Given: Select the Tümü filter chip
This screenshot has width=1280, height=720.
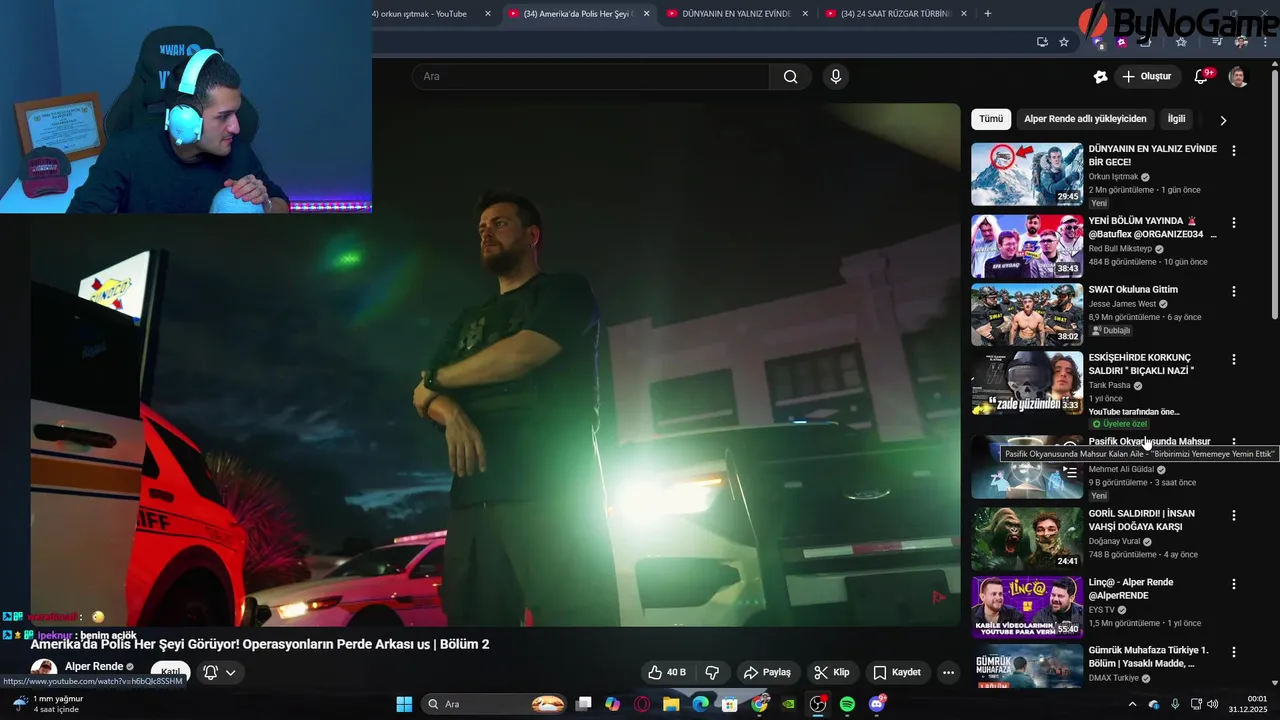Looking at the screenshot, I should pyautogui.click(x=991, y=119).
